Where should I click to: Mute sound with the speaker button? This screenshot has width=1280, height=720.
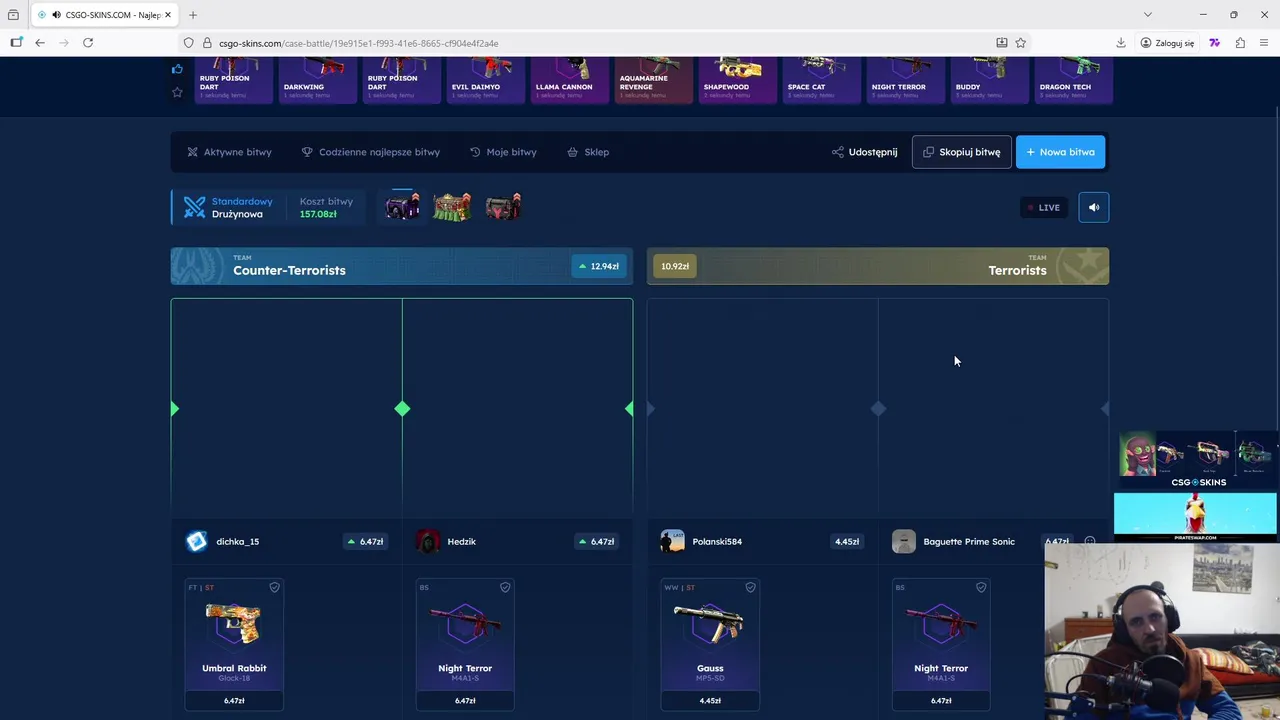point(1094,207)
